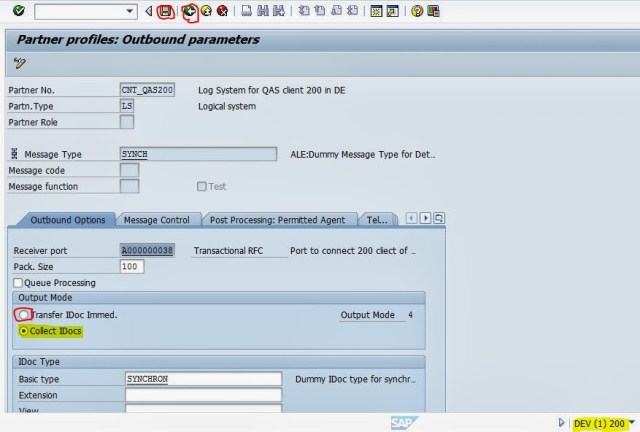Open the DEV (1) 200 system info dropdown
Viewport: 640px width, 432px height.
pos(632,423)
